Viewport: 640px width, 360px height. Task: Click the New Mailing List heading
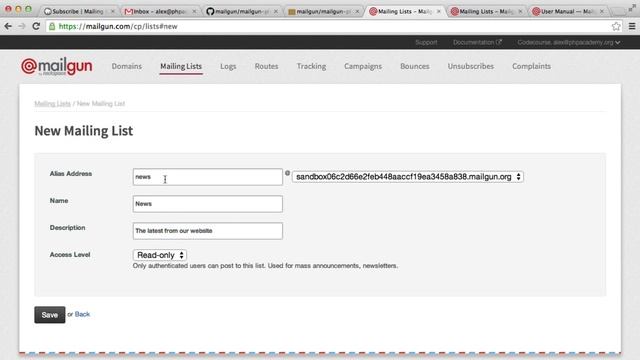84,131
